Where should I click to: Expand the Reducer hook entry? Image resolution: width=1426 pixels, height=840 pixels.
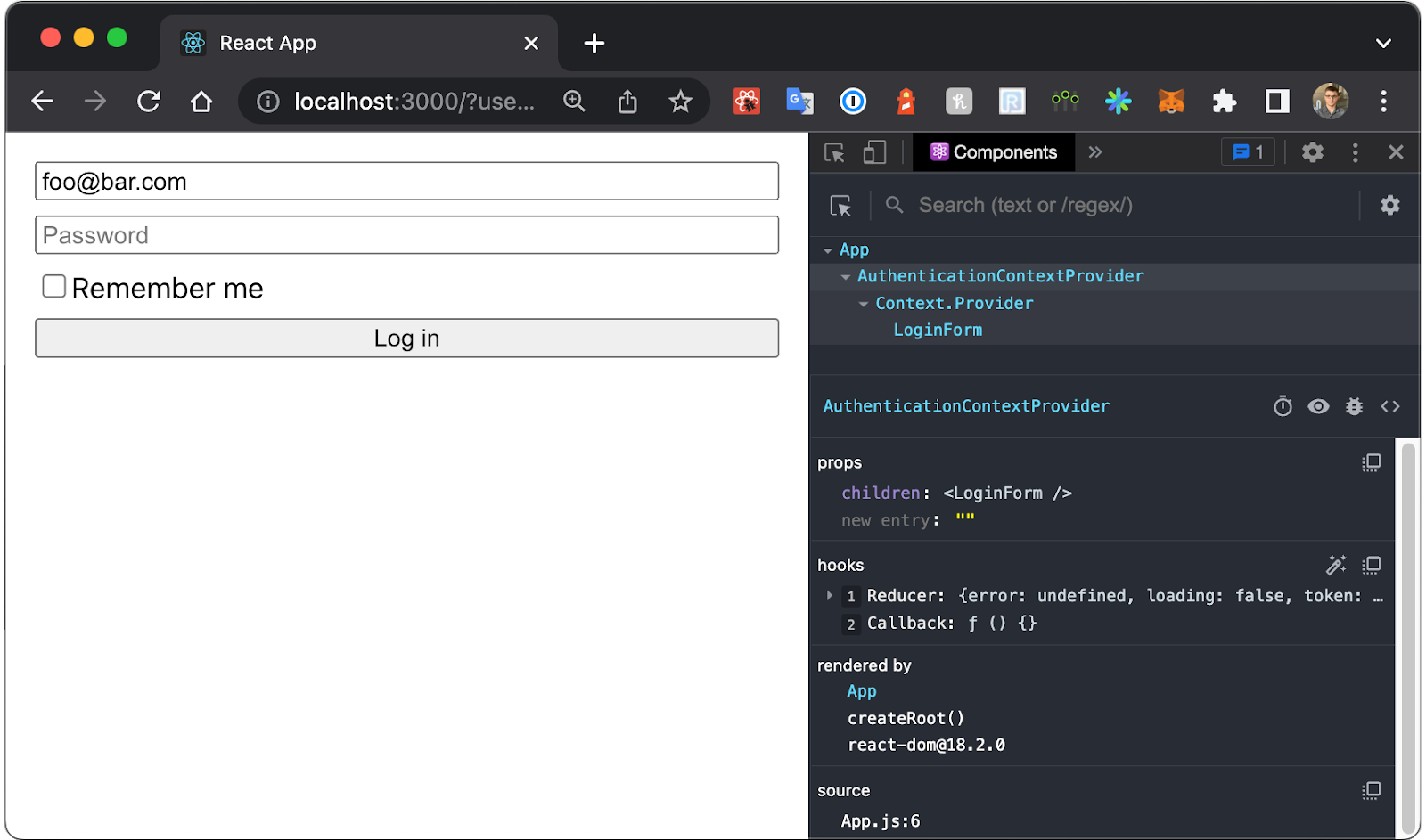click(x=832, y=596)
